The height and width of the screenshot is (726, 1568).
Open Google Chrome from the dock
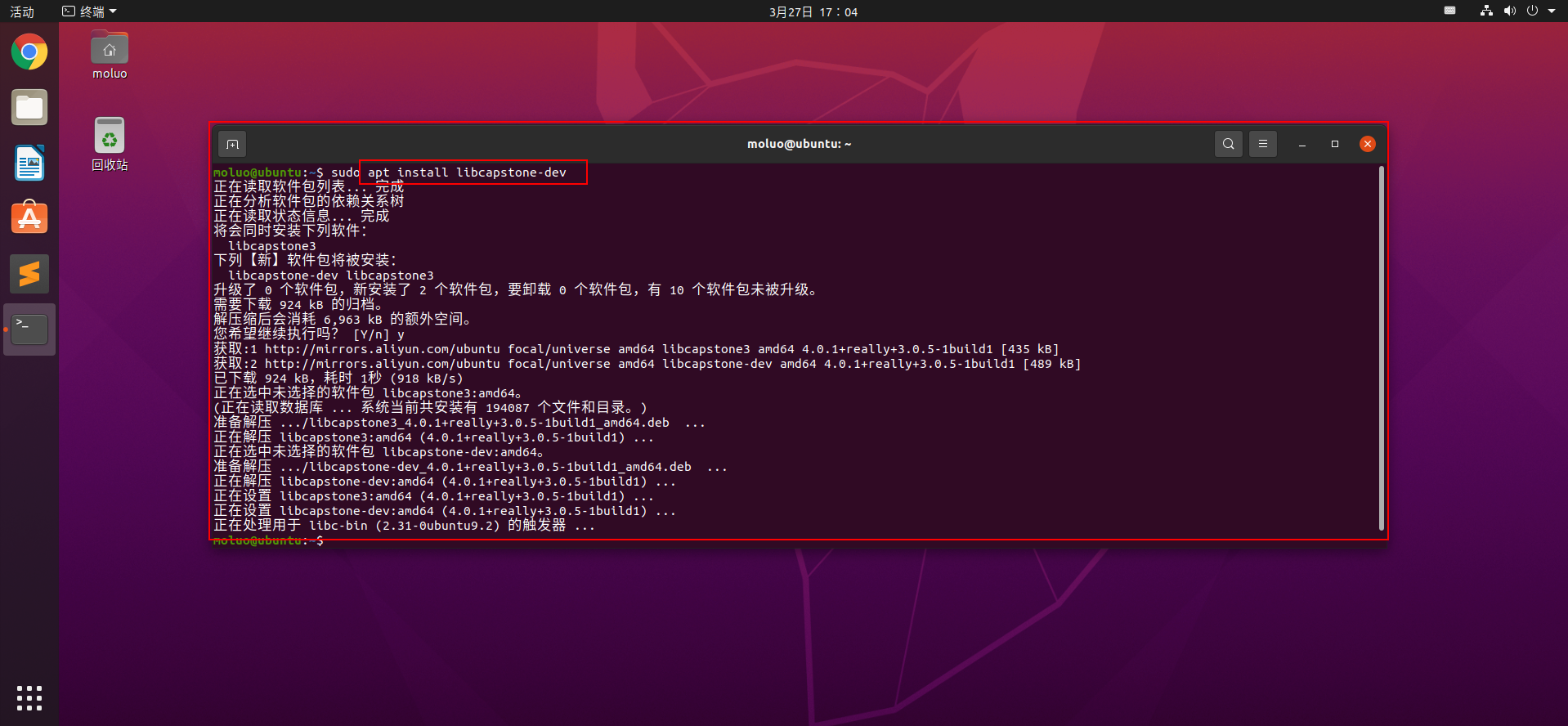point(29,52)
